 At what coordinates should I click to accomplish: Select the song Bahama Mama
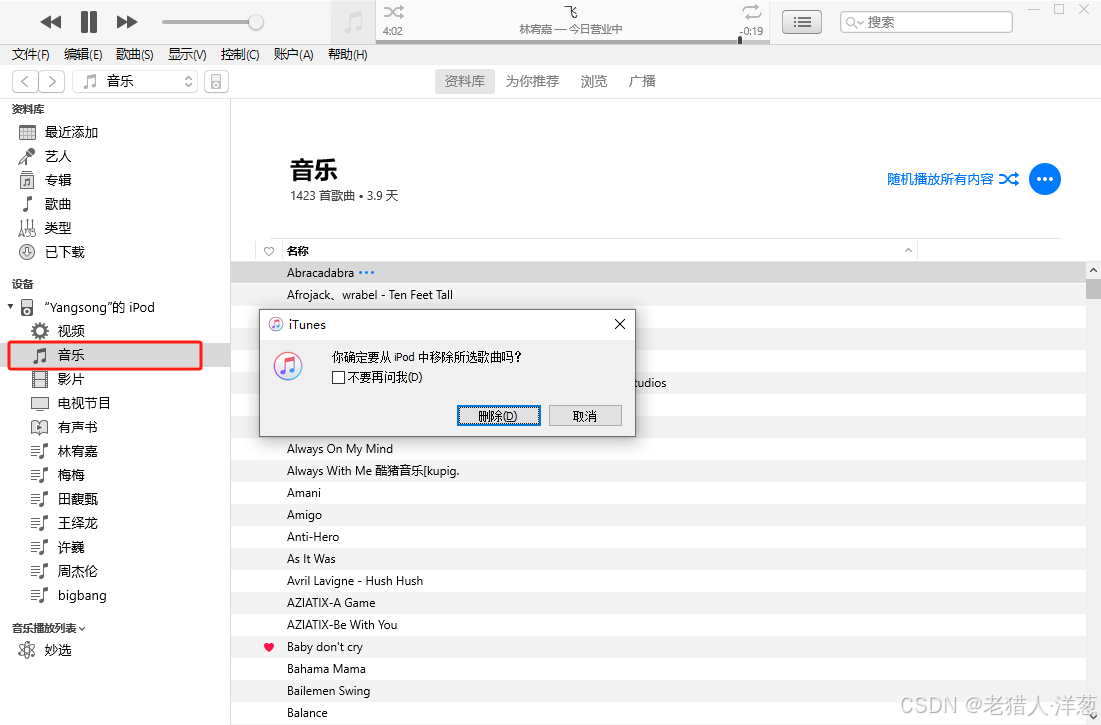pos(327,669)
